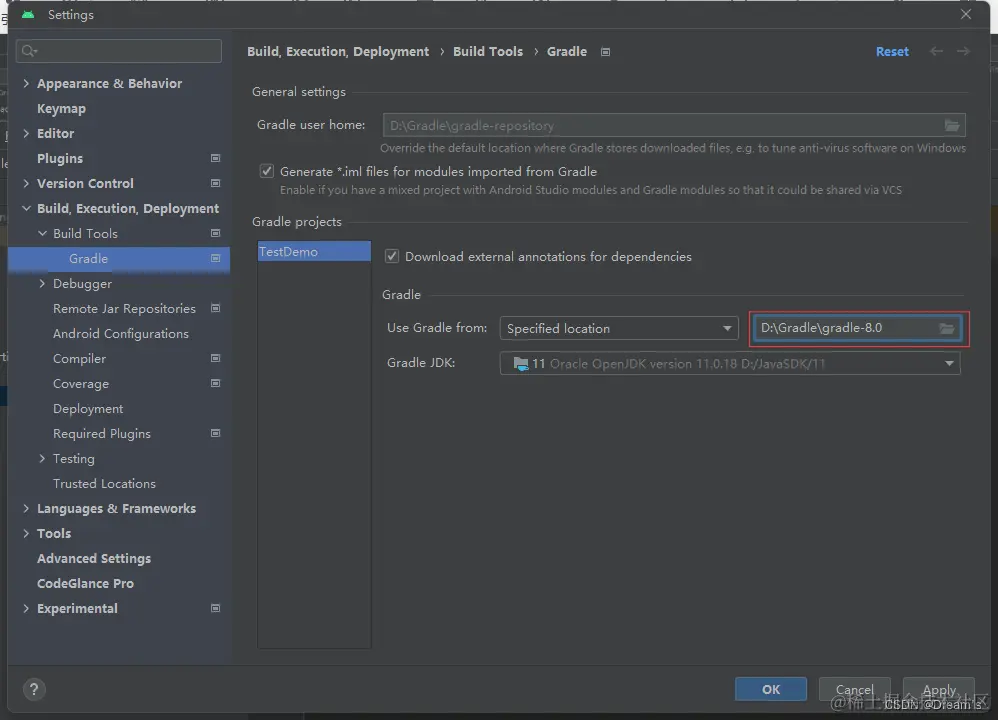Open Plugins settings
998x720 pixels.
tap(60, 159)
